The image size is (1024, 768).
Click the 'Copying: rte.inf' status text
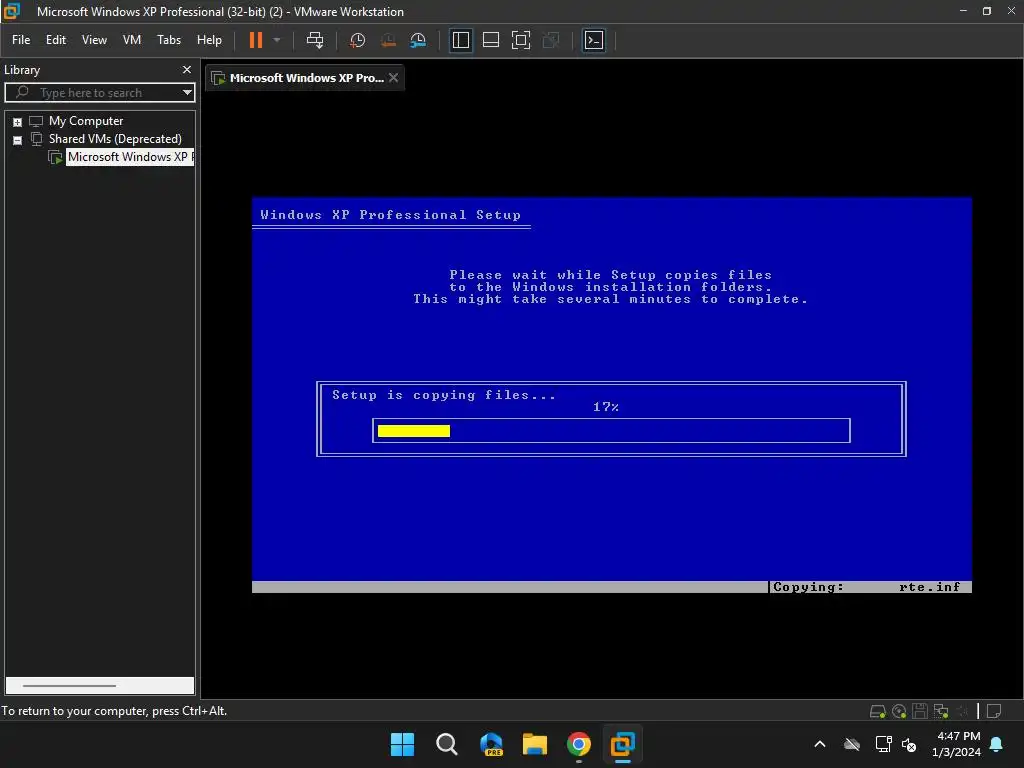pos(866,587)
